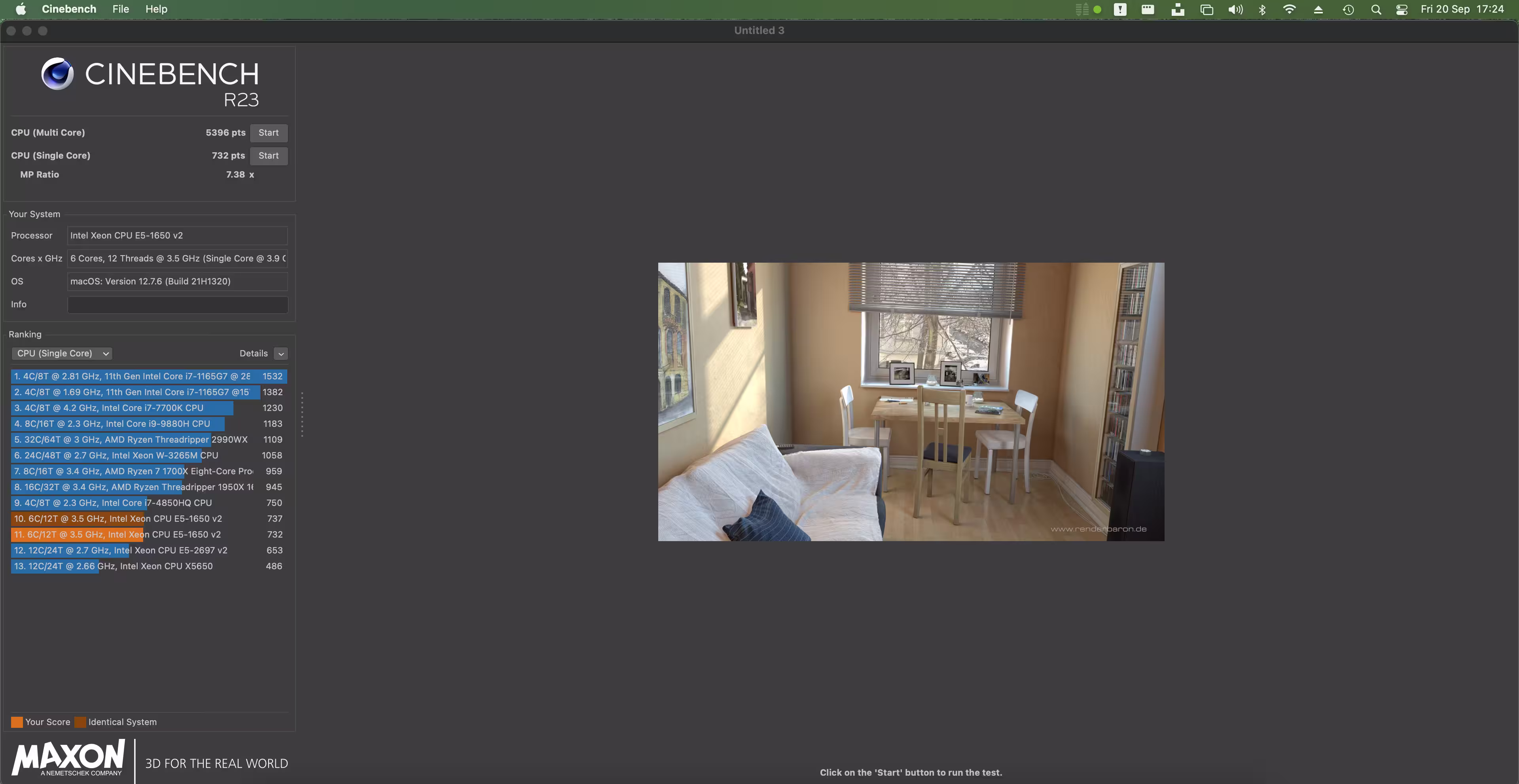Viewport: 1519px width, 784px height.
Task: Open the File menu
Action: pos(120,9)
